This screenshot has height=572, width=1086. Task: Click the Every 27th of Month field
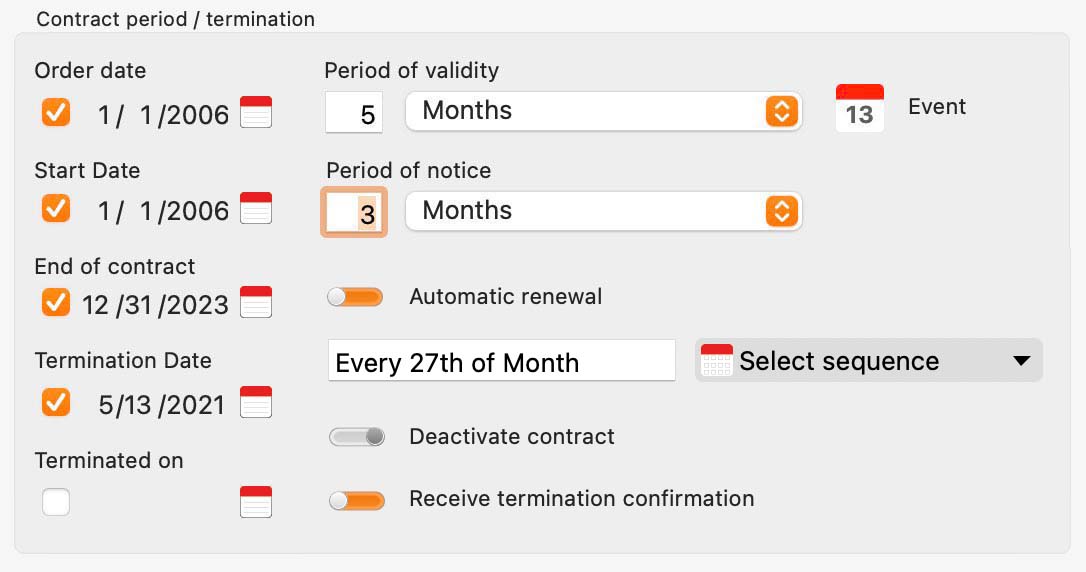501,360
